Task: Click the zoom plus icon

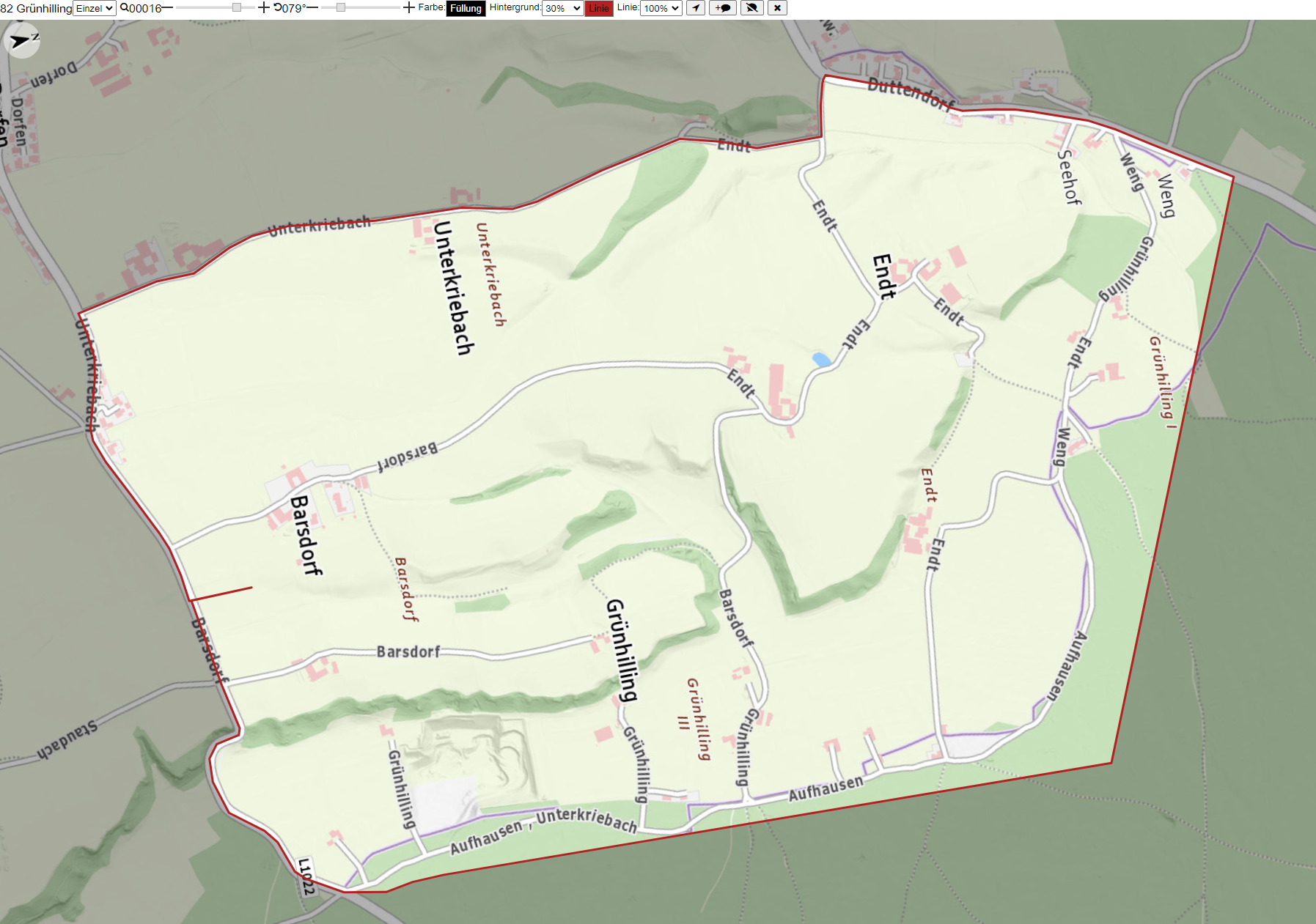Action: [263, 8]
